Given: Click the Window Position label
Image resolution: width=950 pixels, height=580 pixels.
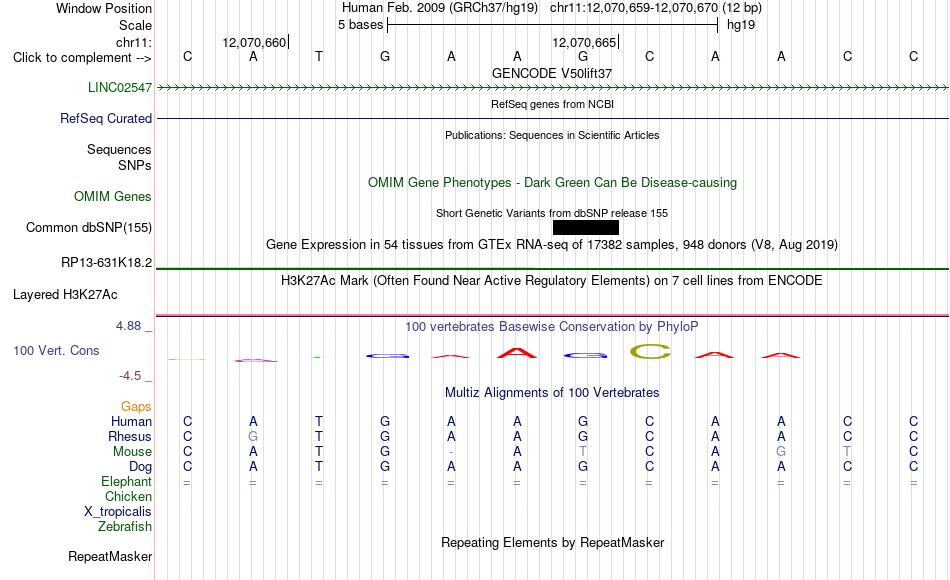Looking at the screenshot, I should tap(104, 8).
